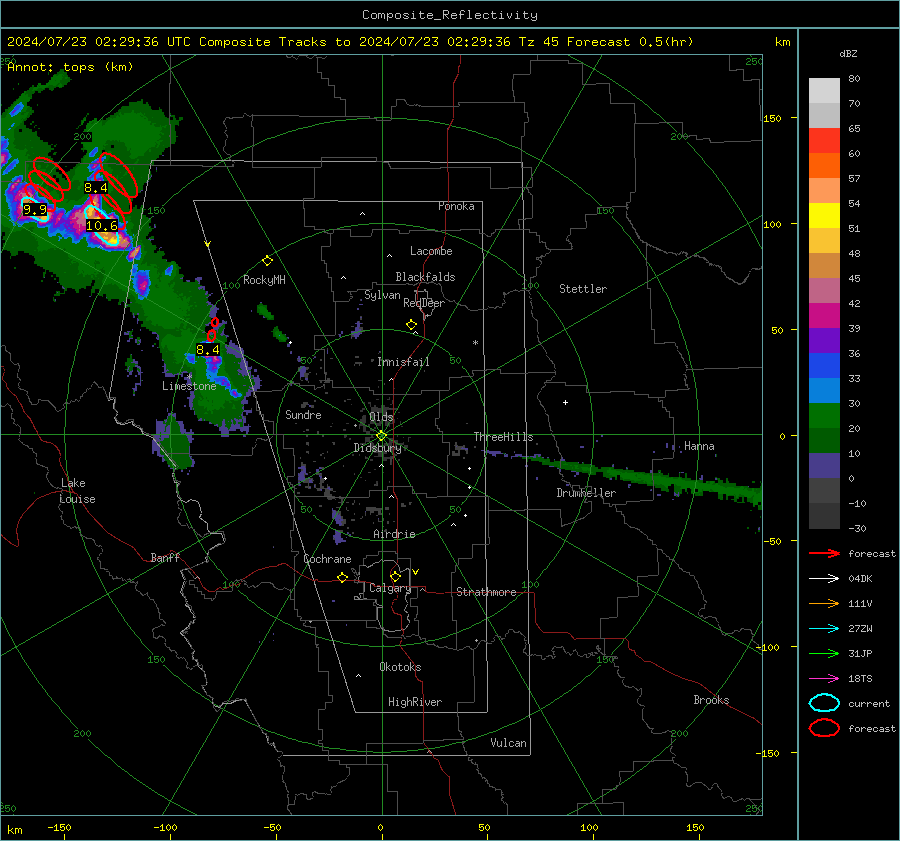900x841 pixels.
Task: Click the UTC Composite Tracks timestamp header
Action: 350,42
